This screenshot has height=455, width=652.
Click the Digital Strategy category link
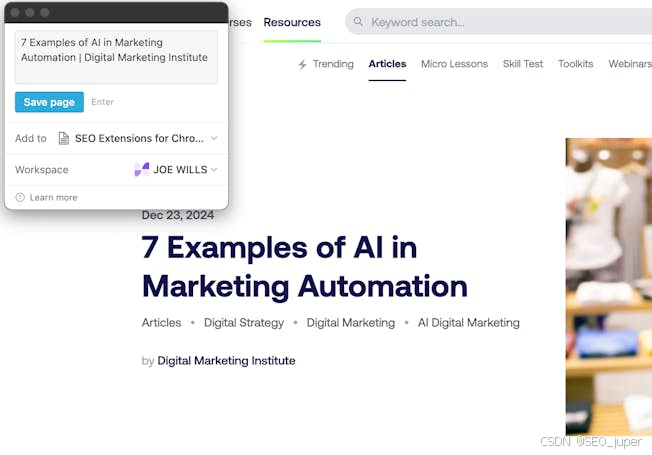(x=244, y=323)
